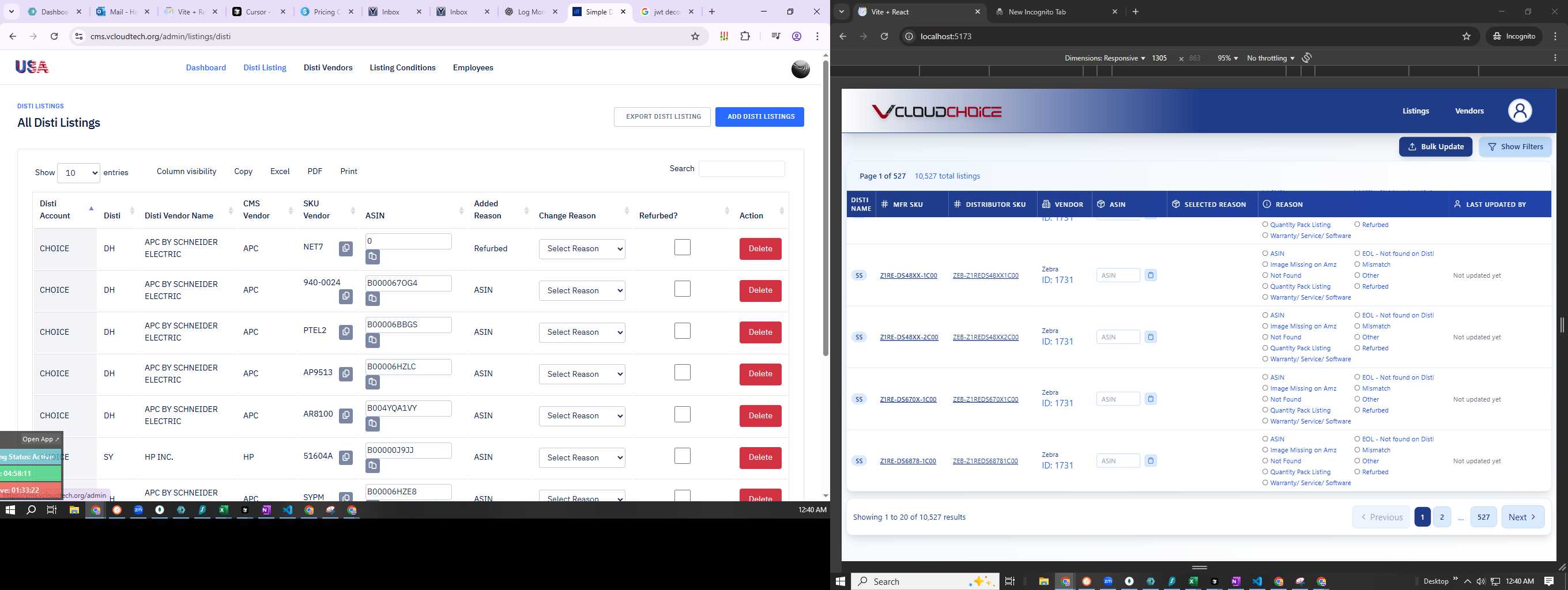Viewport: 1568px width, 590px height.
Task: Open link ZEB-Z1REDS670X1C00
Action: tap(985, 400)
